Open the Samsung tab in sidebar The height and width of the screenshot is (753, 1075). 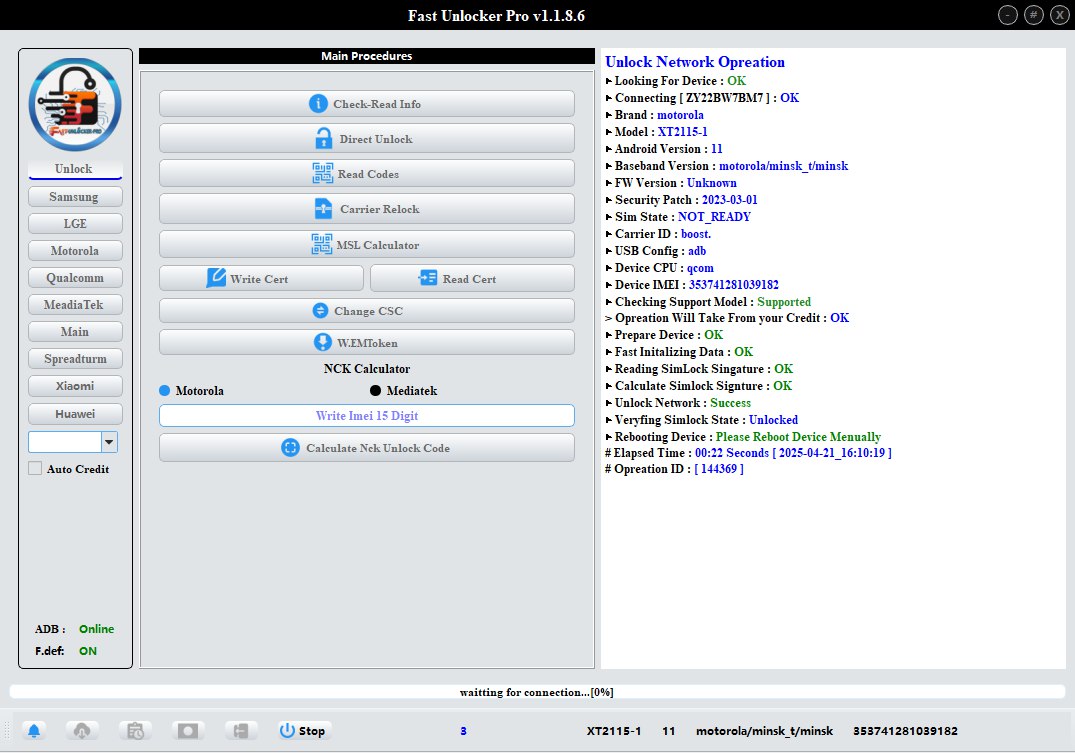(75, 196)
